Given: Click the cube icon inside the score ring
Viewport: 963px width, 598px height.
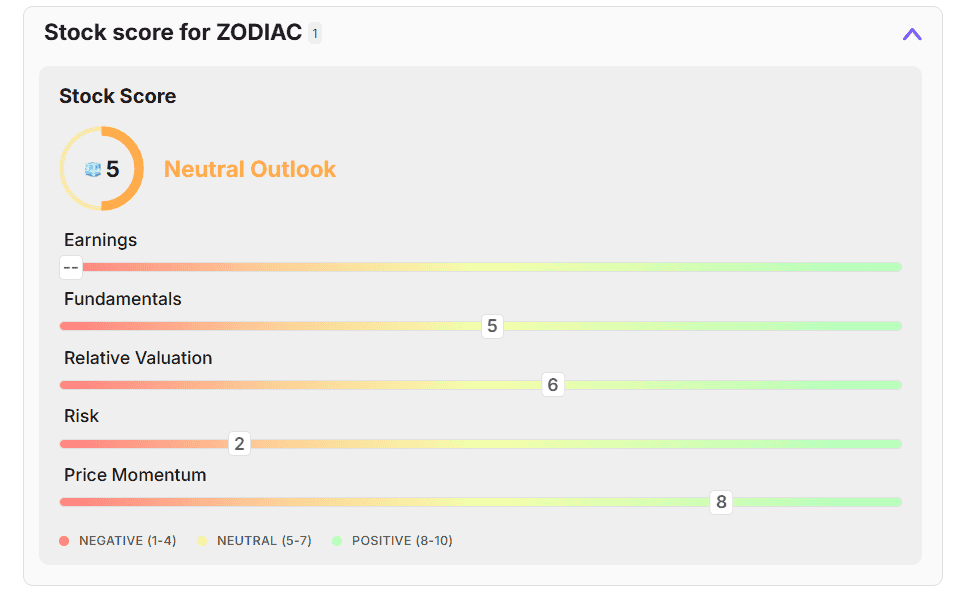Looking at the screenshot, I should [x=93, y=170].
